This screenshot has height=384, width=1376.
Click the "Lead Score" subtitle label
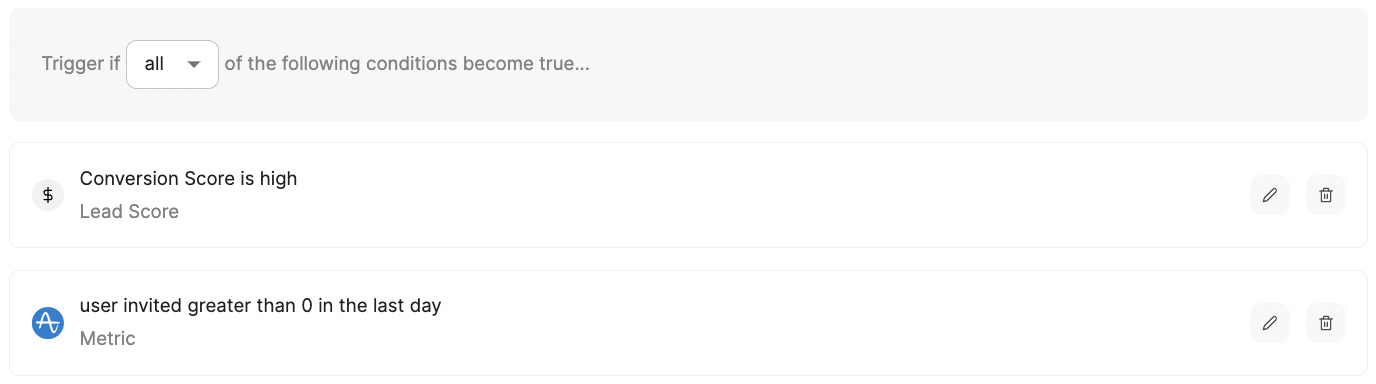(x=129, y=212)
